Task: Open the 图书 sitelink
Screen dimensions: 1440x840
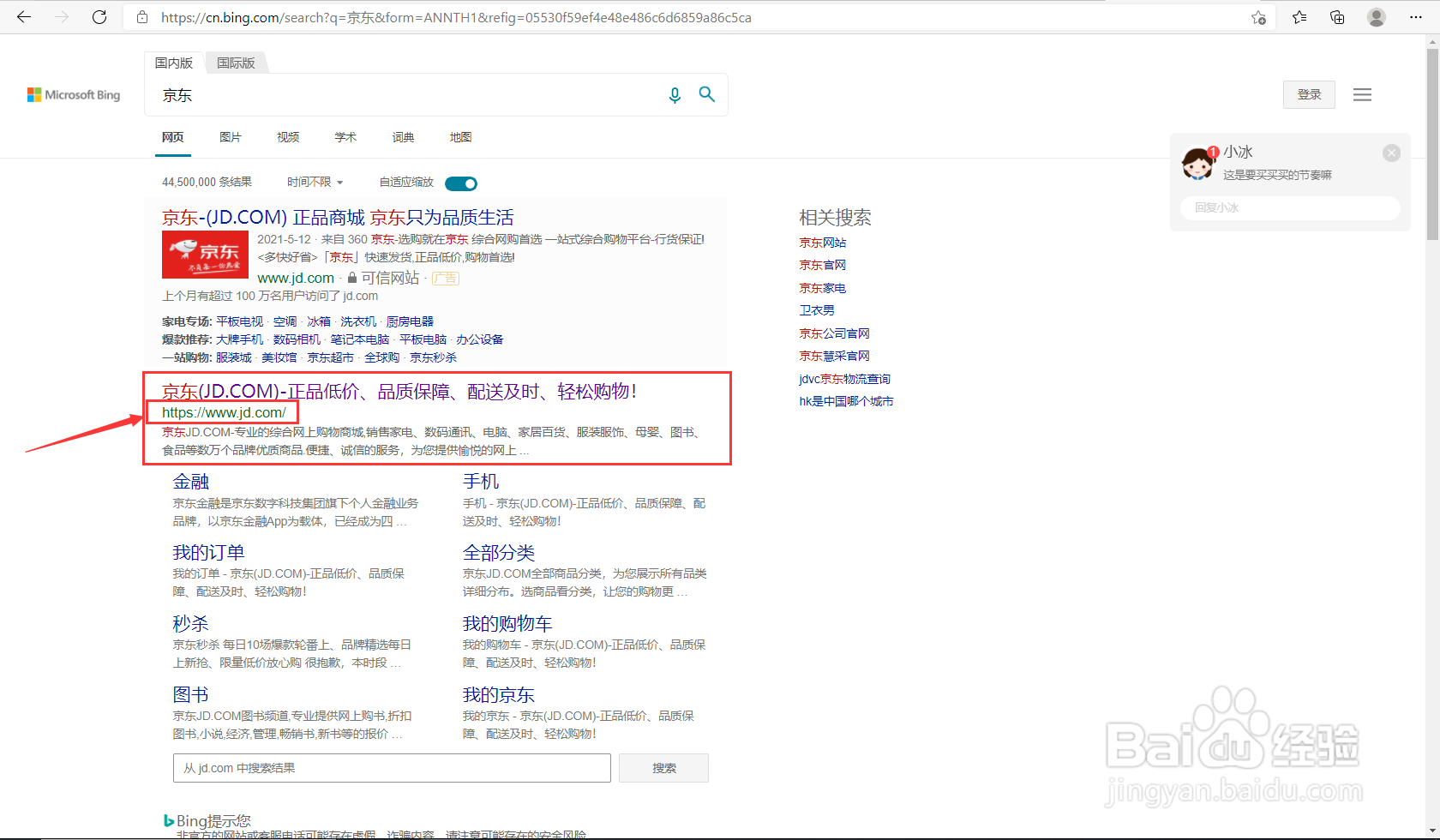Action: (191, 695)
